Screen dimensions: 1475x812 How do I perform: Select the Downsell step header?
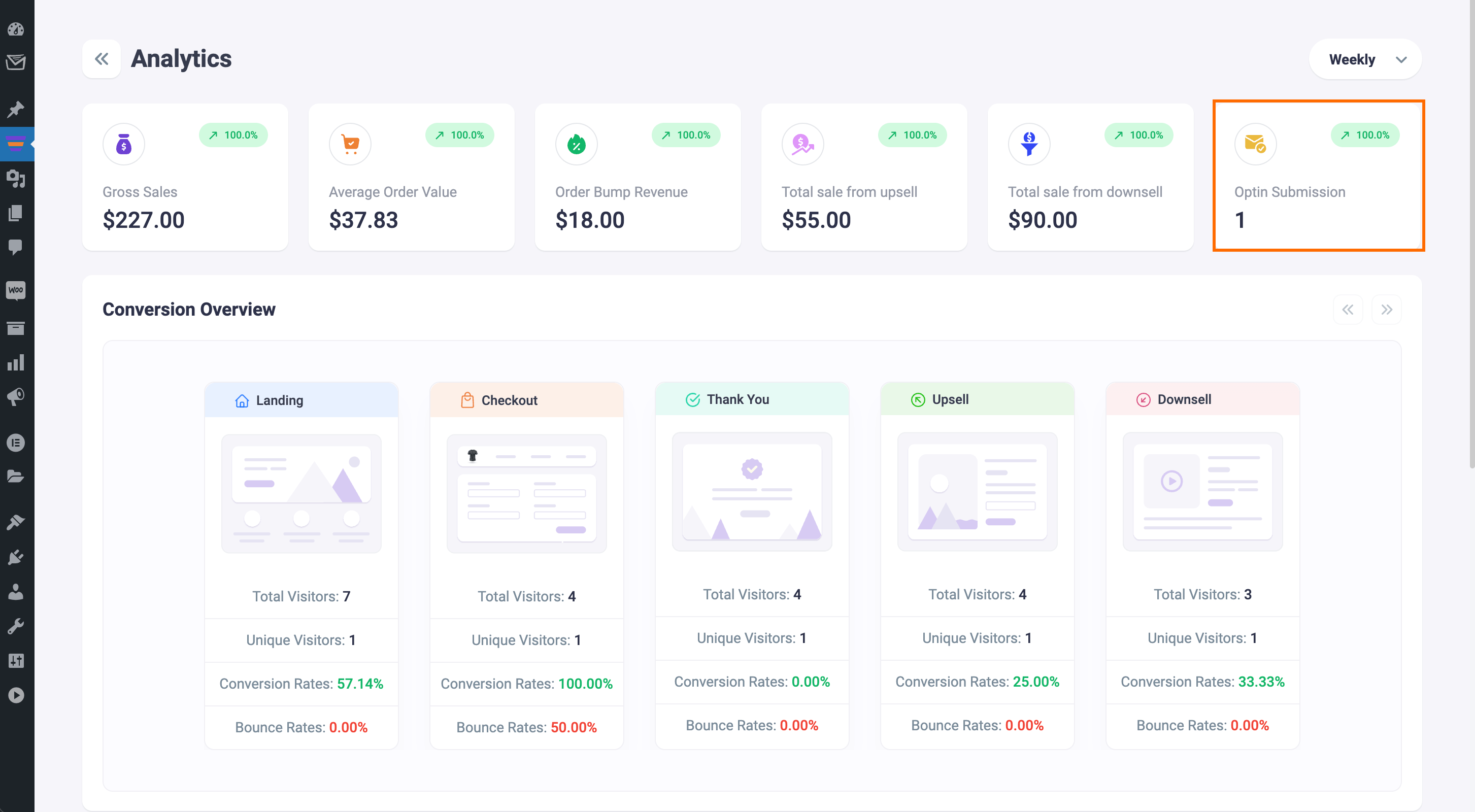[x=1202, y=399]
